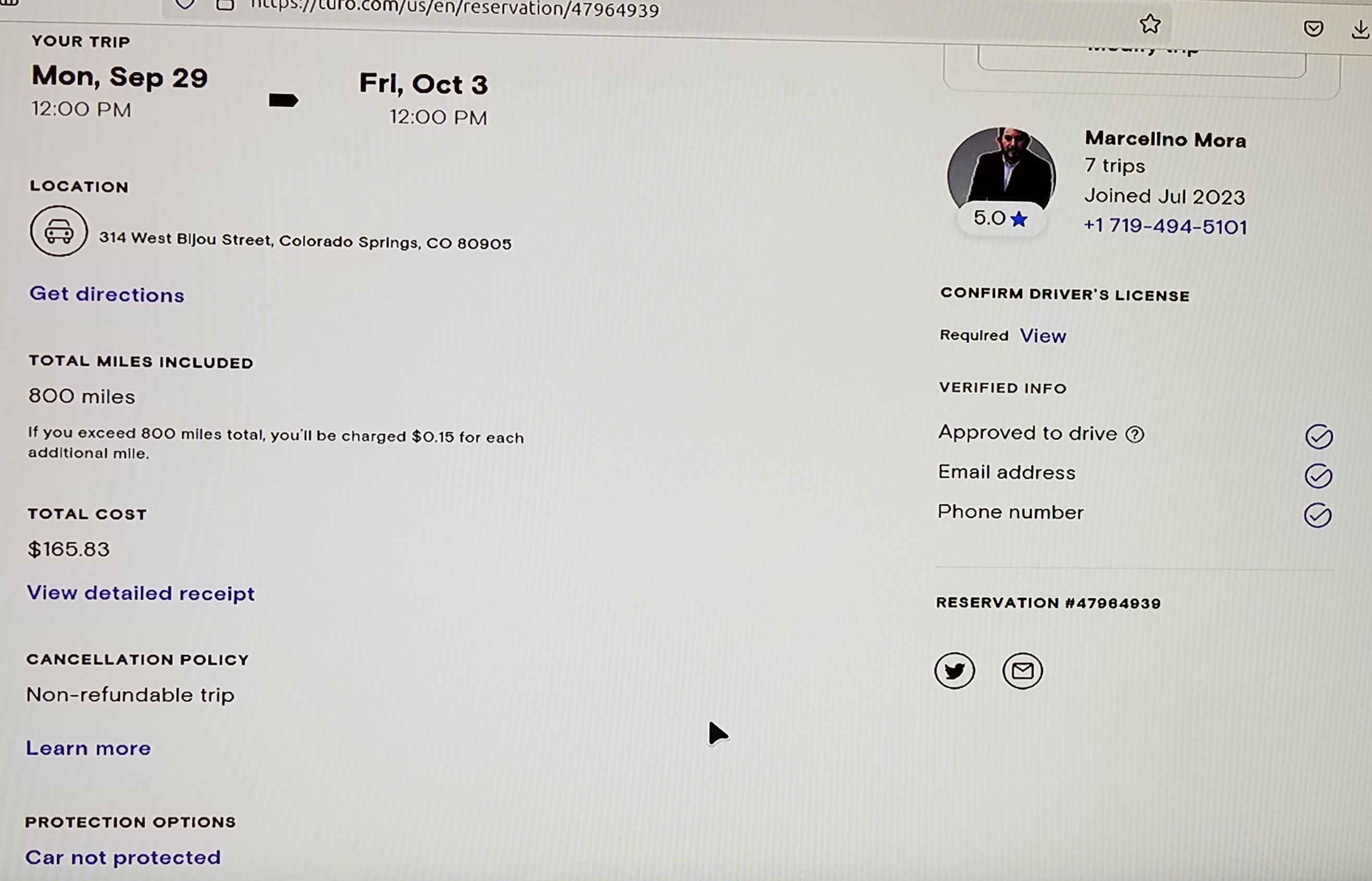The height and width of the screenshot is (881, 1372).
Task: Click Learn more about cancellation policy
Action: [89, 748]
